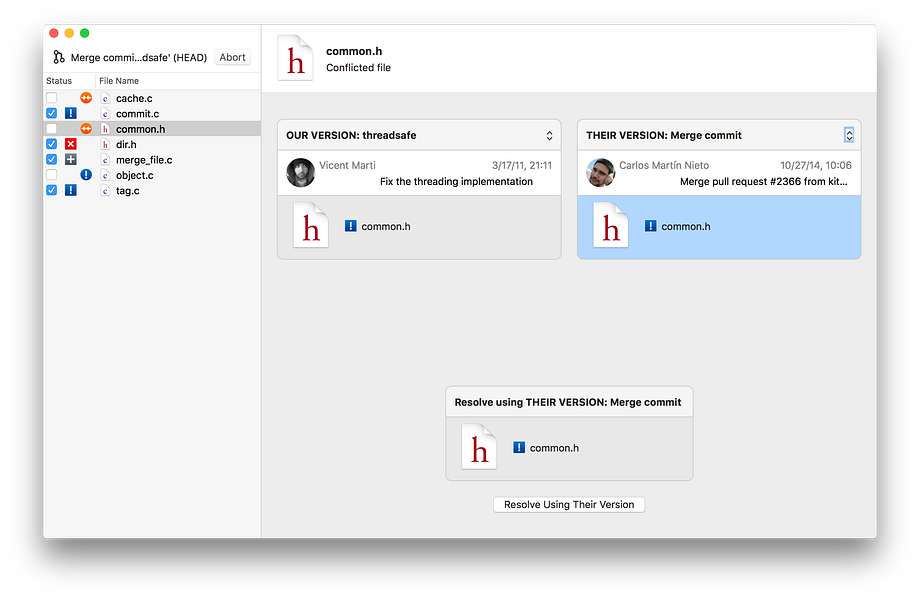Click modified status icon in OUR VERSION panel
This screenshot has height=600, width=920.
click(350, 226)
